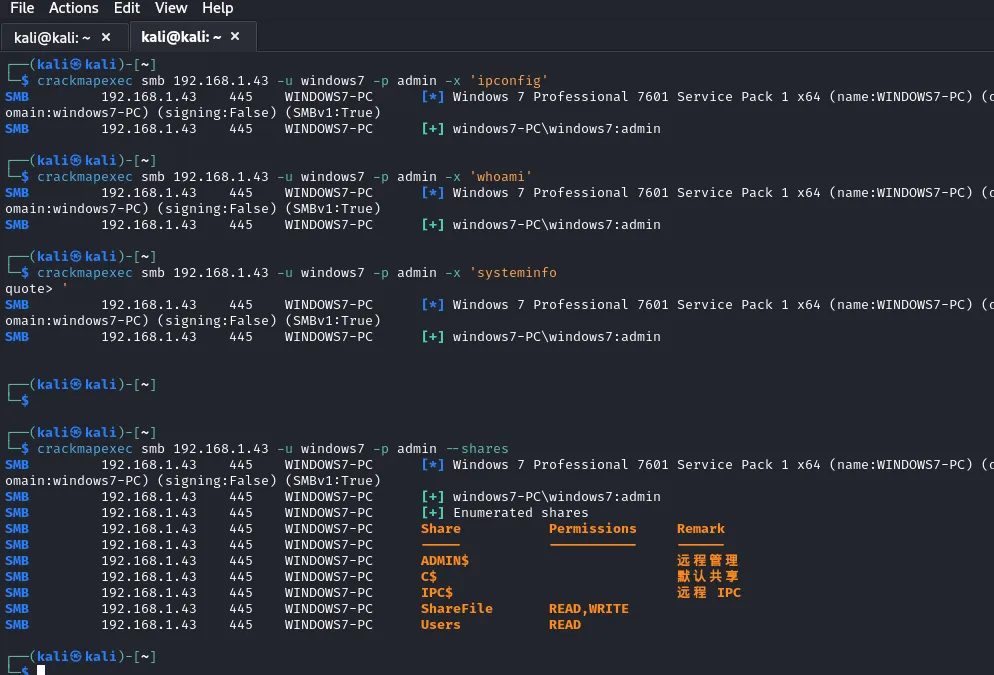994x675 pixels.
Task: Click windows7-PC\windows7:admin under the systeminfo command
Action: point(557,337)
